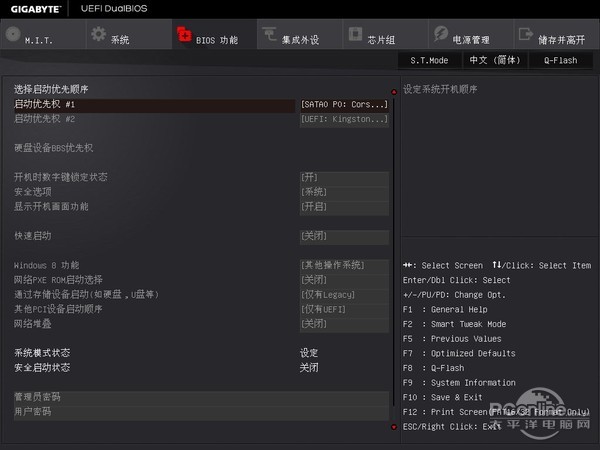The width and height of the screenshot is (600, 450).
Task: Open the 储存并离开 tab
Action: pyautogui.click(x=557, y=34)
